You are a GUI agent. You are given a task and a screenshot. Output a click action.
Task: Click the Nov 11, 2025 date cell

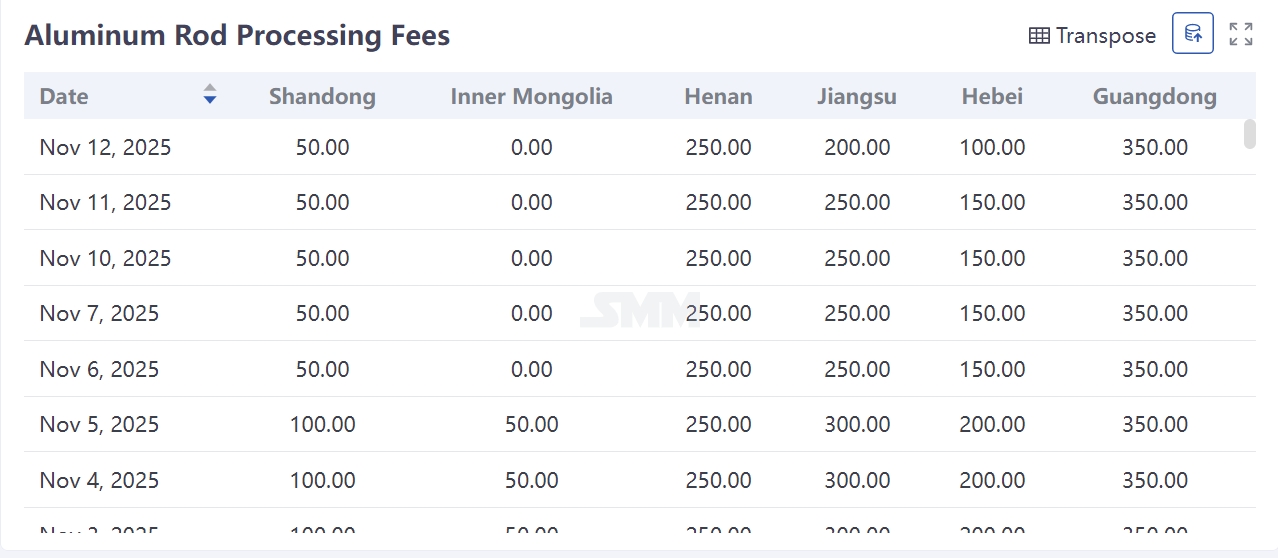click(105, 202)
